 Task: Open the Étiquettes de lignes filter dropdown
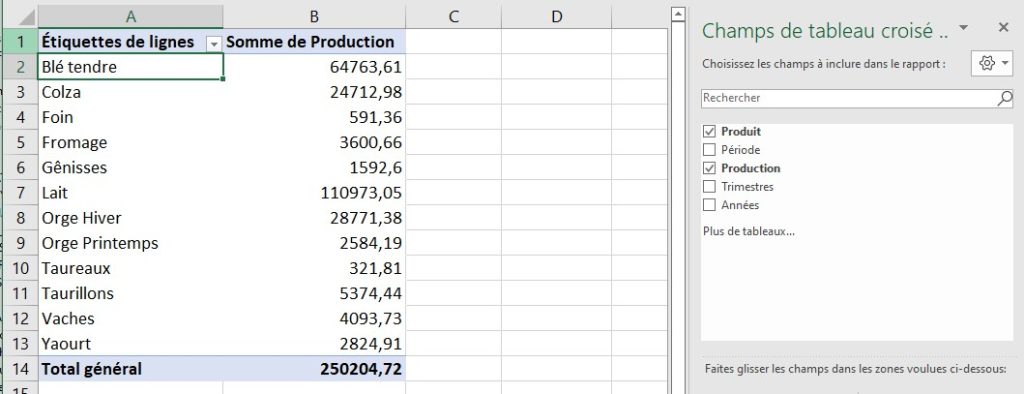click(213, 44)
